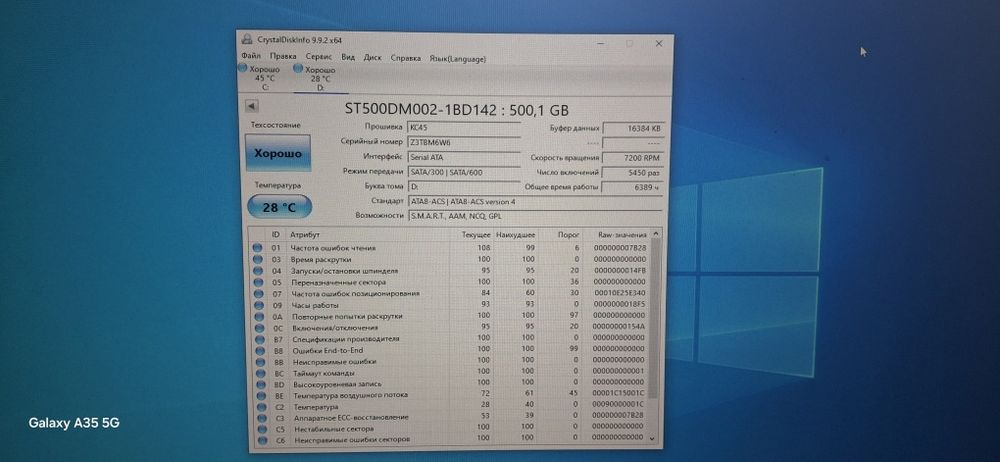
Task: Click the serial number field Z3TBM6W6
Action: (x=464, y=142)
